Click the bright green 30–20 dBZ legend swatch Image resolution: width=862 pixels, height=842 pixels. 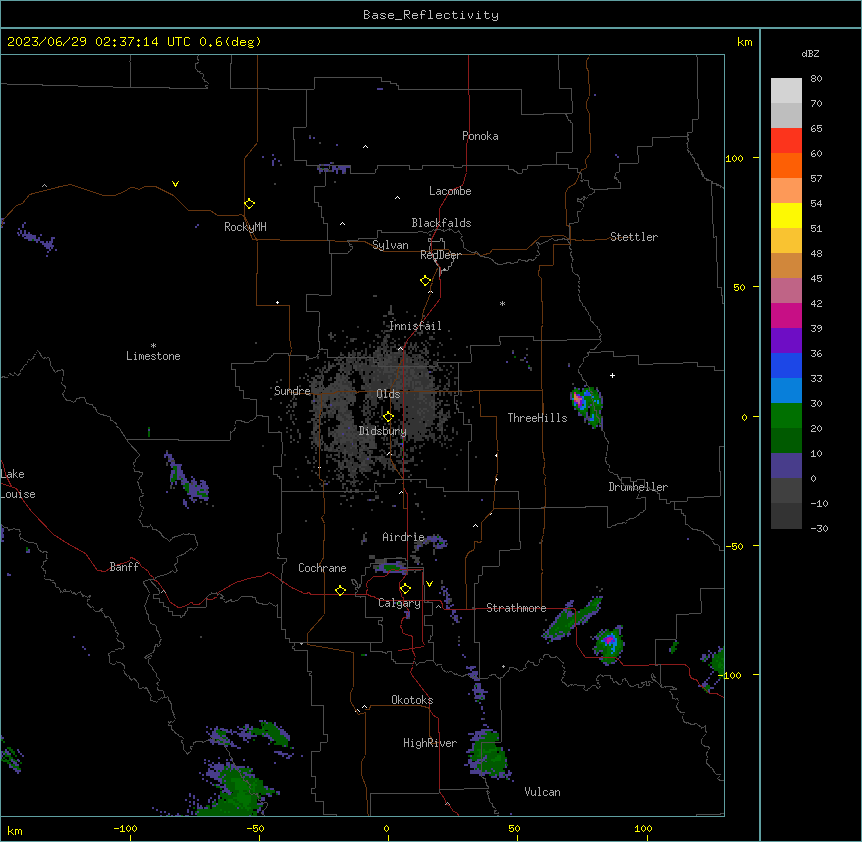point(786,416)
